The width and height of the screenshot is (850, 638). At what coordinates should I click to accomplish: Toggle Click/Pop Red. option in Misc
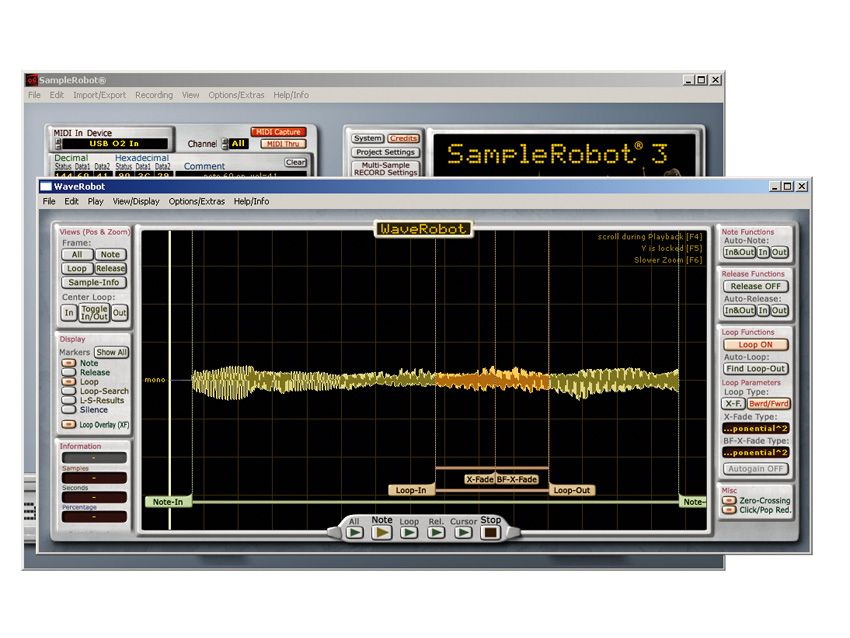(730, 510)
